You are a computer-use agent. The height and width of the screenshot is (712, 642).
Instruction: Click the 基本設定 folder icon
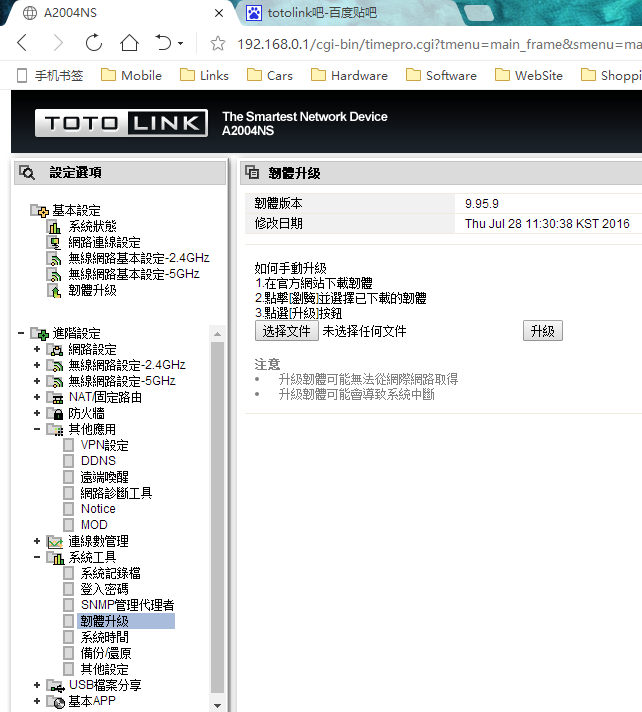click(x=40, y=211)
